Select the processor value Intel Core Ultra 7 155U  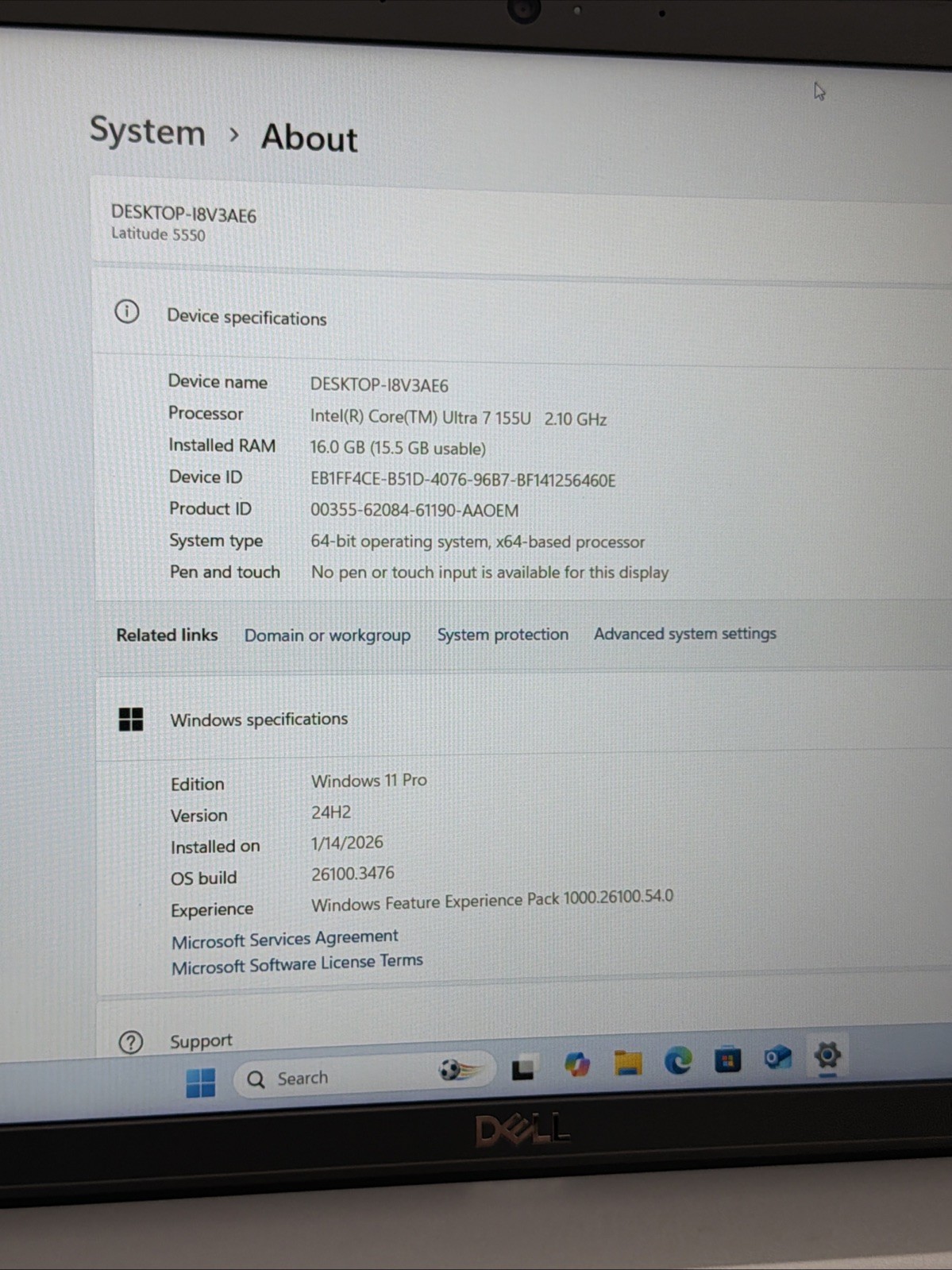(x=458, y=418)
